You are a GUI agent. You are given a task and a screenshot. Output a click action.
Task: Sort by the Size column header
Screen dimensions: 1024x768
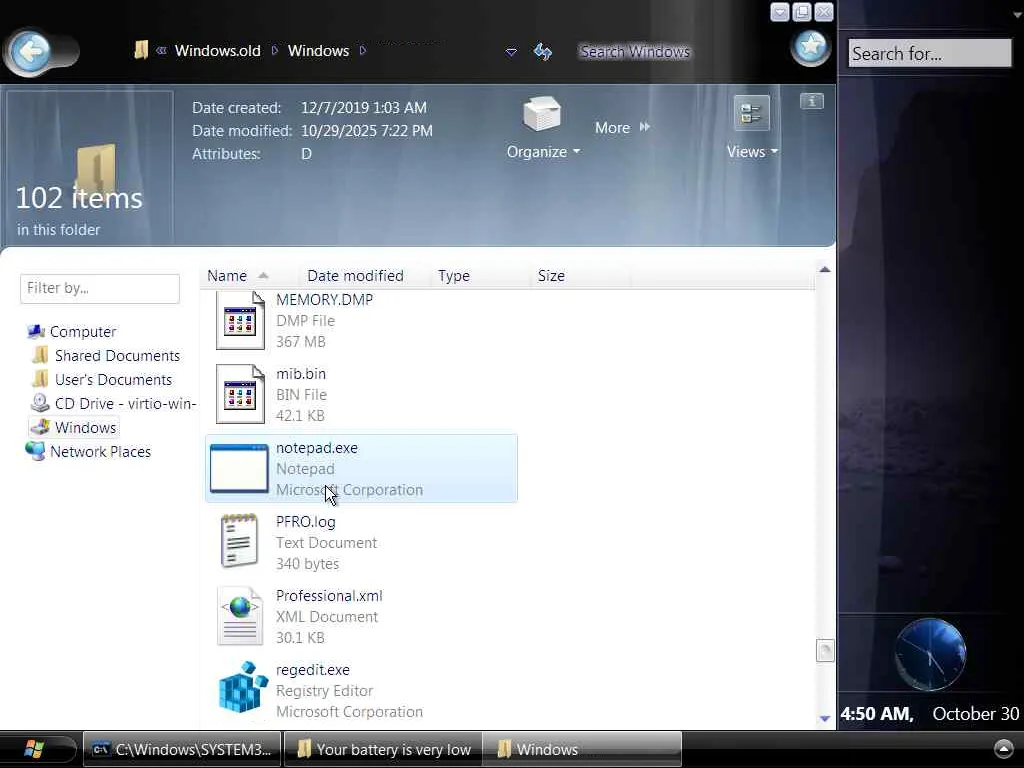[551, 276]
